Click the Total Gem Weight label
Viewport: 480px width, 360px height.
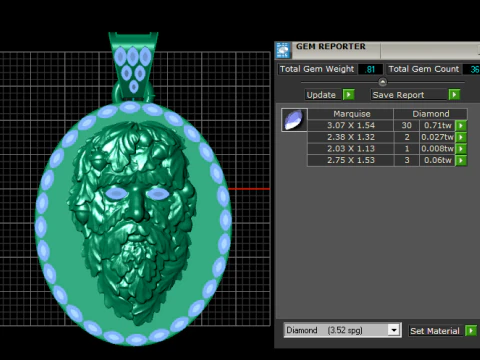point(317,69)
